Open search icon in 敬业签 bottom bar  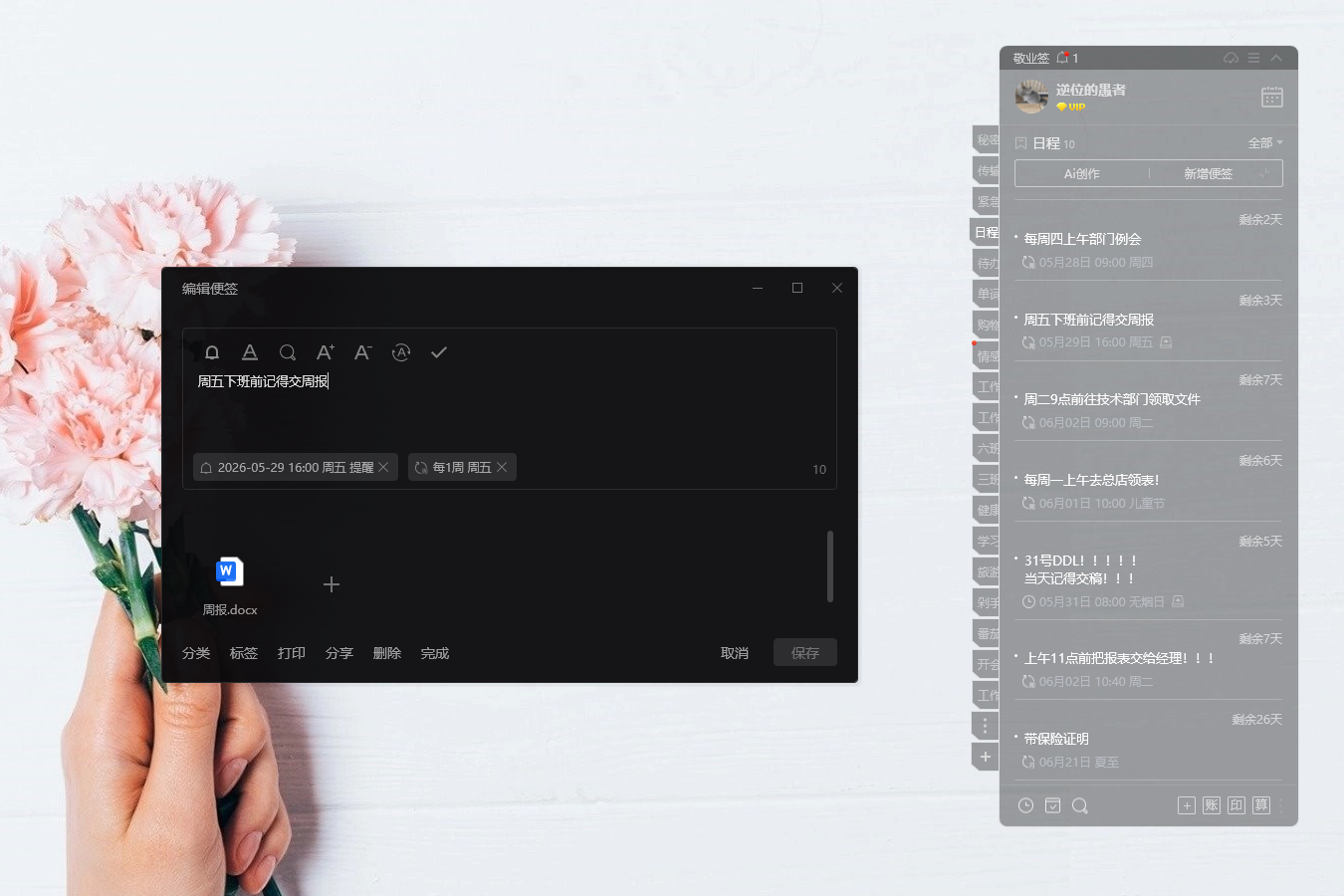click(x=1079, y=805)
